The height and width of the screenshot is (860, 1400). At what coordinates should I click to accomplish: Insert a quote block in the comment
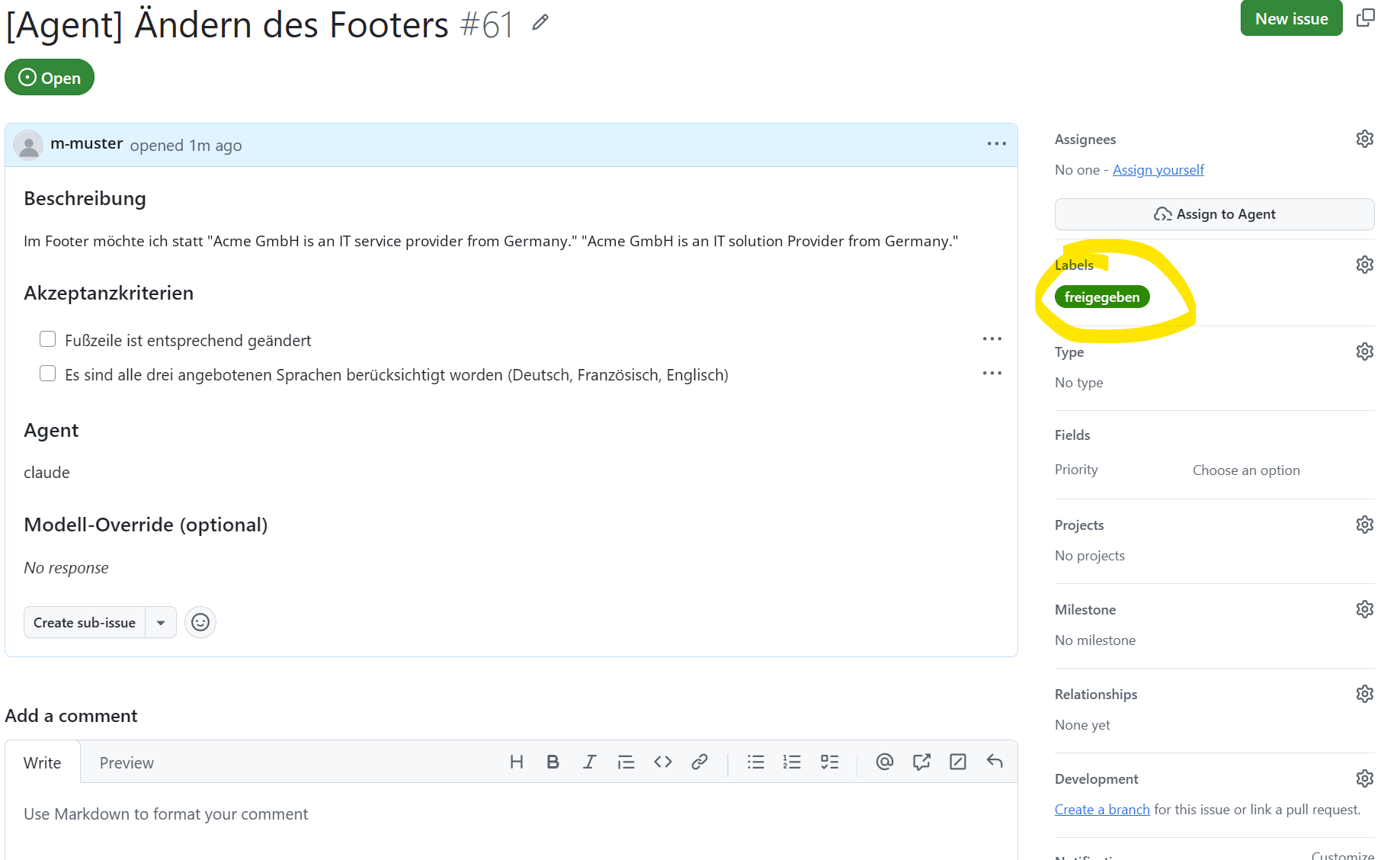[626, 762]
